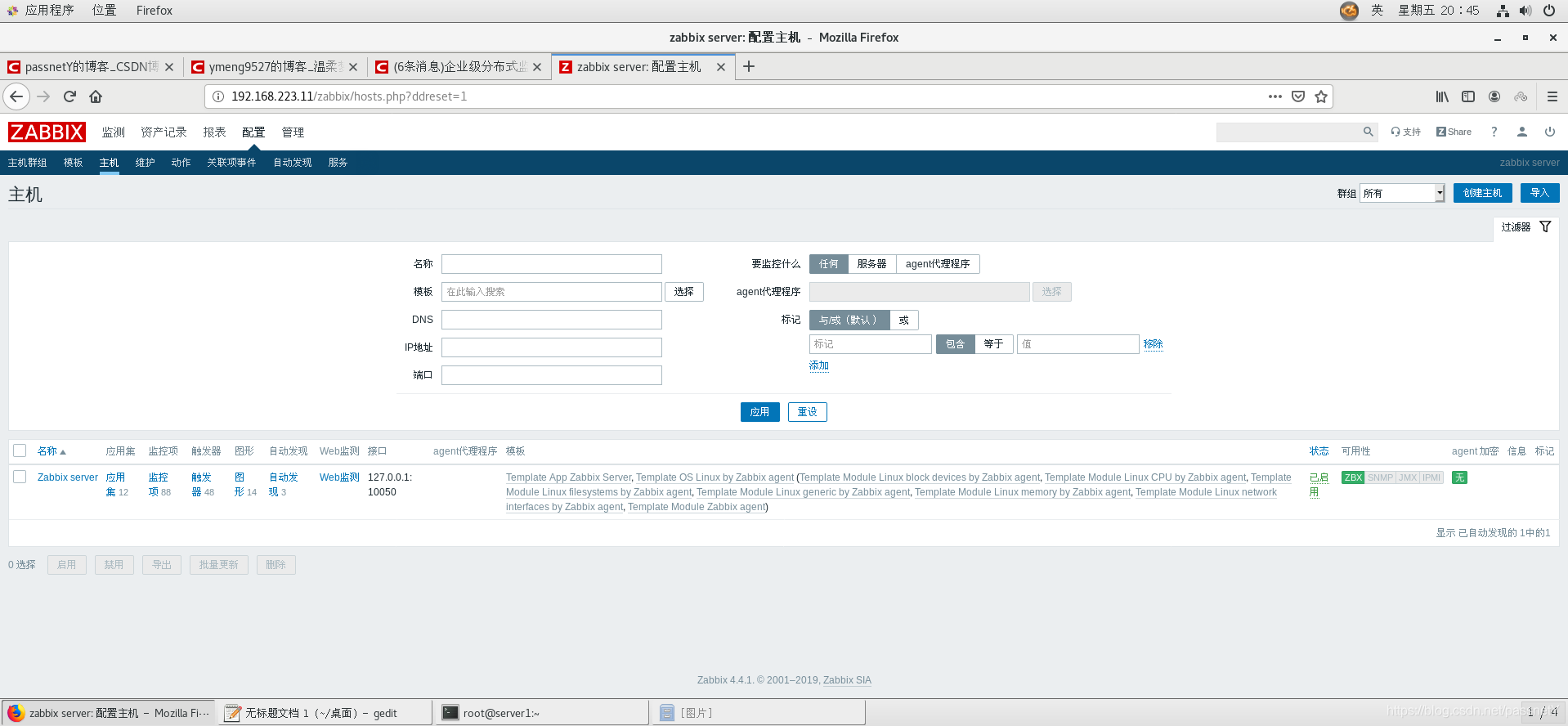Toggle the filter funnel icon
1568x726 pixels.
point(1545,226)
